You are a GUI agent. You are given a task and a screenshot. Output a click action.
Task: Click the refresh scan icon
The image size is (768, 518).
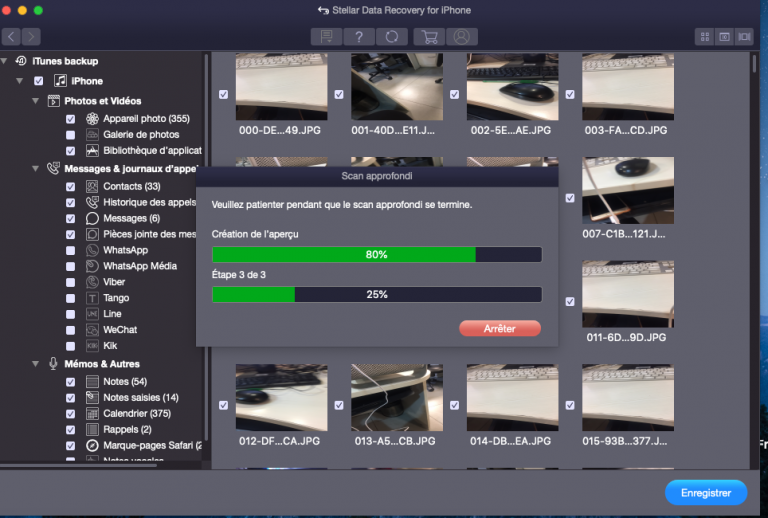pos(392,37)
